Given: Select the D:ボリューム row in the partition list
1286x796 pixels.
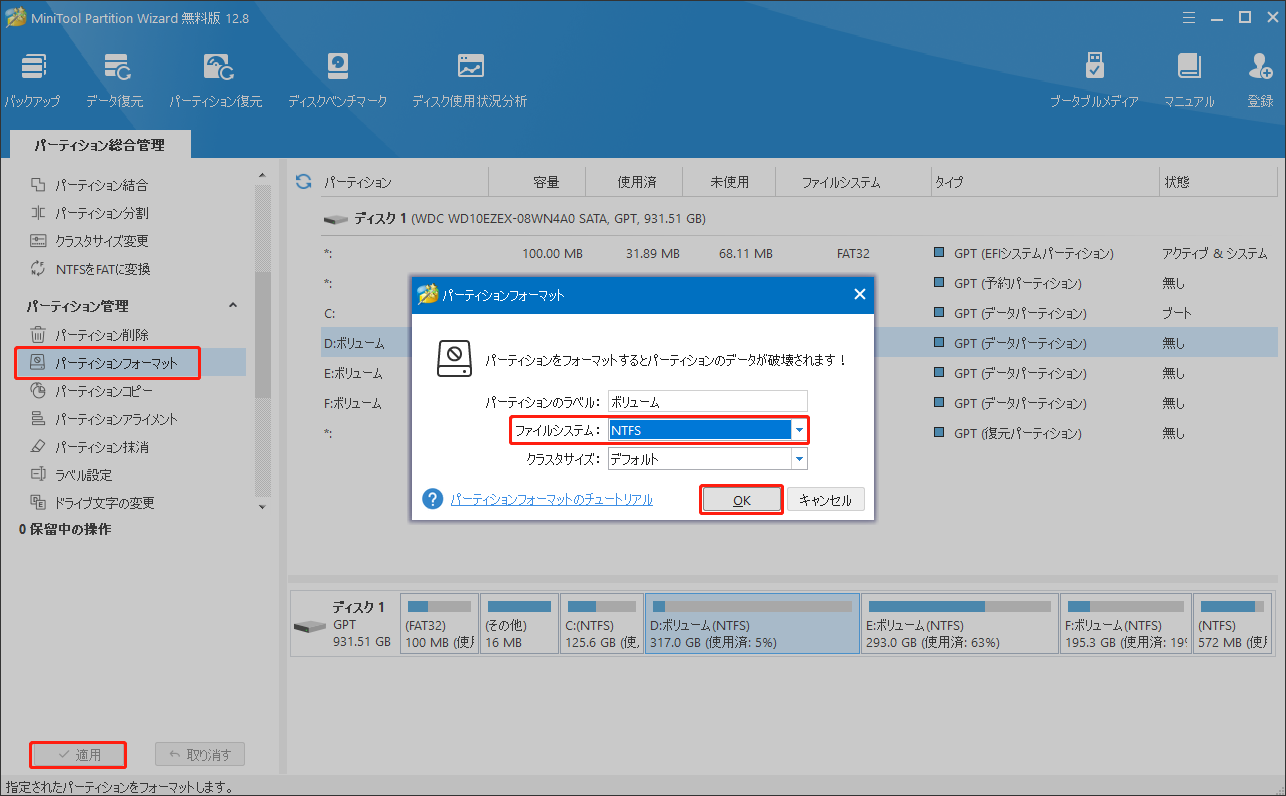Looking at the screenshot, I should click(x=799, y=343).
